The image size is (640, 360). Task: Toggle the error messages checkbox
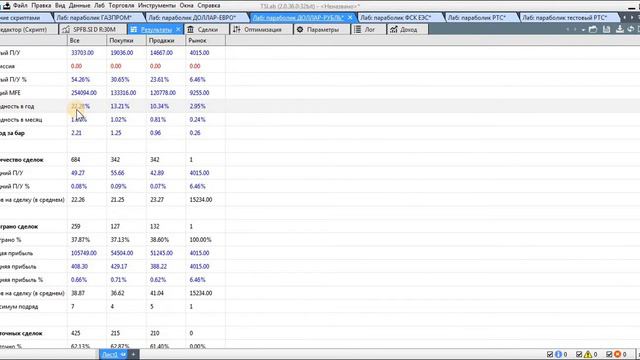click(609, 354)
